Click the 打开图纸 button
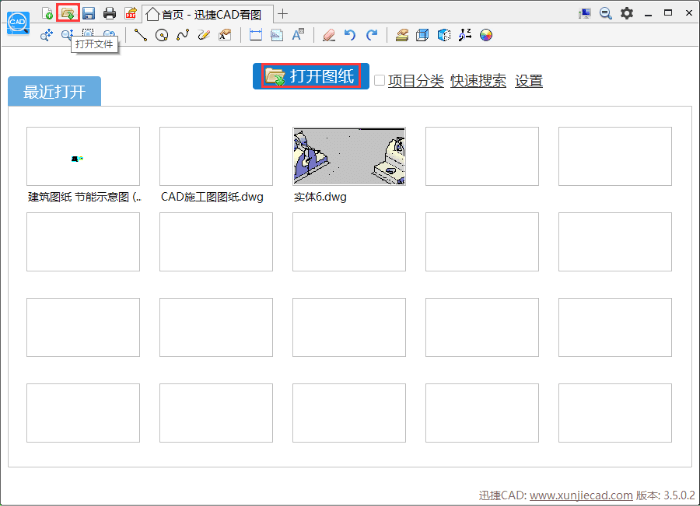 [x=311, y=76]
